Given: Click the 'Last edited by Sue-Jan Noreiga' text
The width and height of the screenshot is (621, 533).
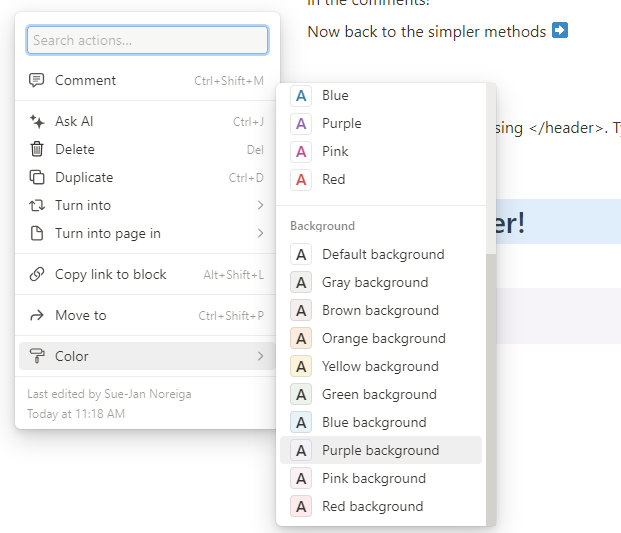Looking at the screenshot, I should coord(109,394).
